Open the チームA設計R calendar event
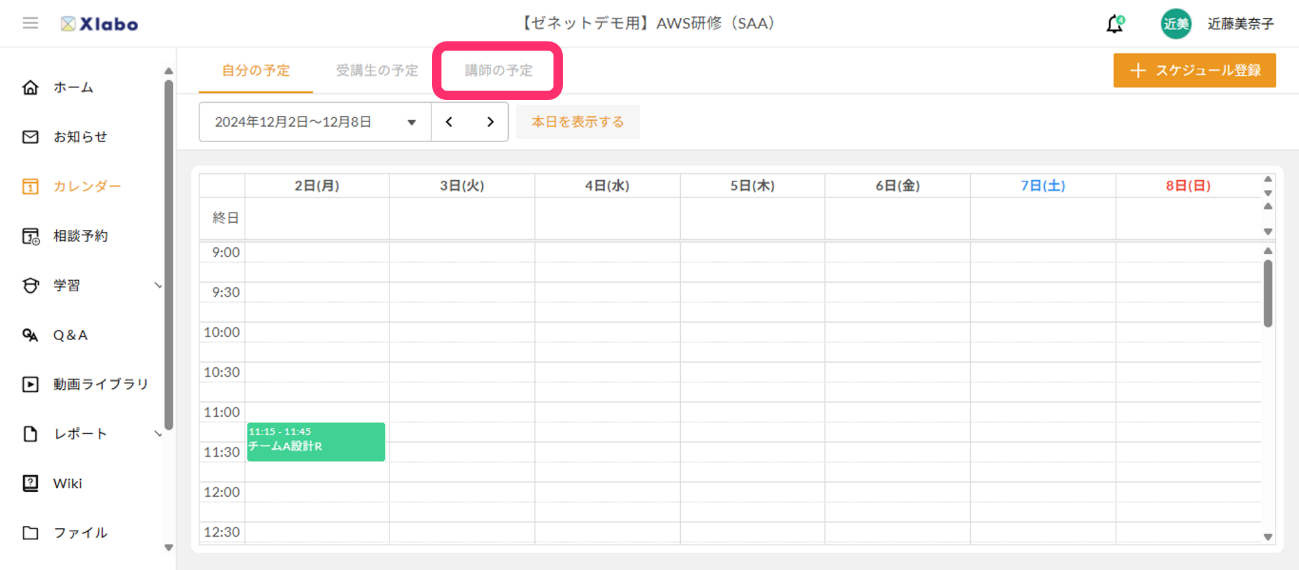Image resolution: width=1299 pixels, height=570 pixels. (316, 442)
